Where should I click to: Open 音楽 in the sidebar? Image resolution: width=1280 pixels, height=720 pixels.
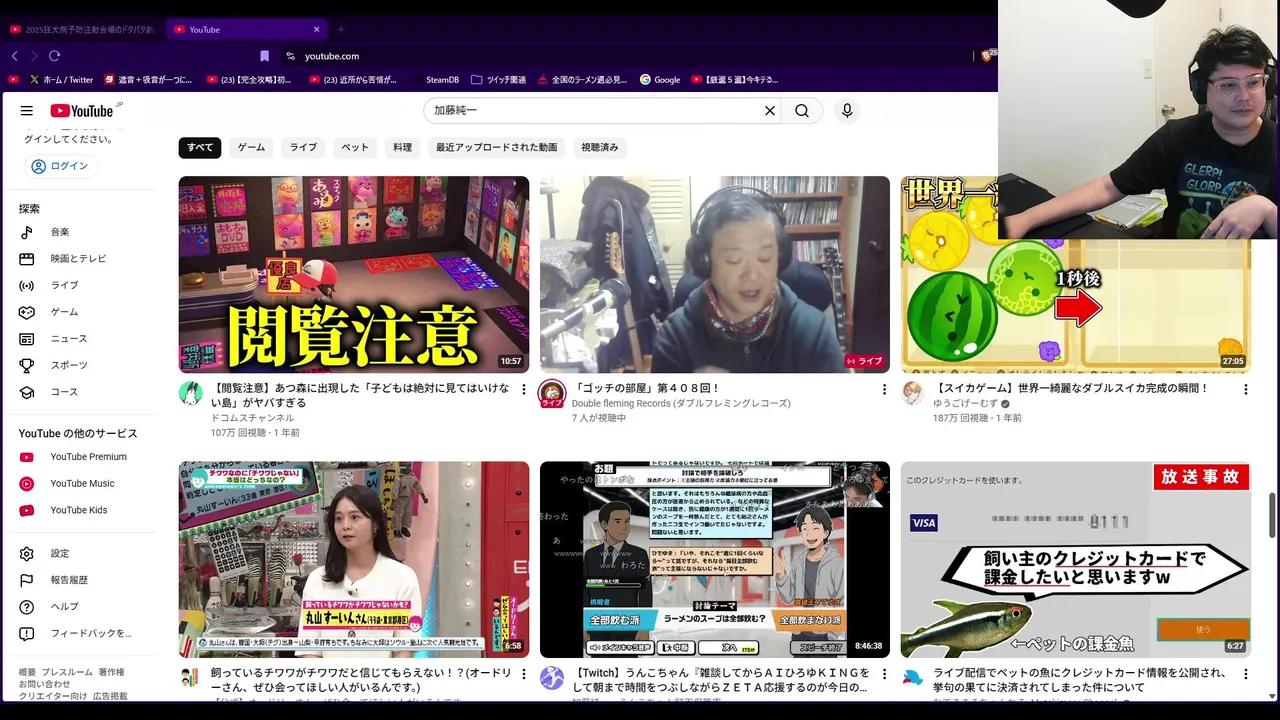coord(80,232)
